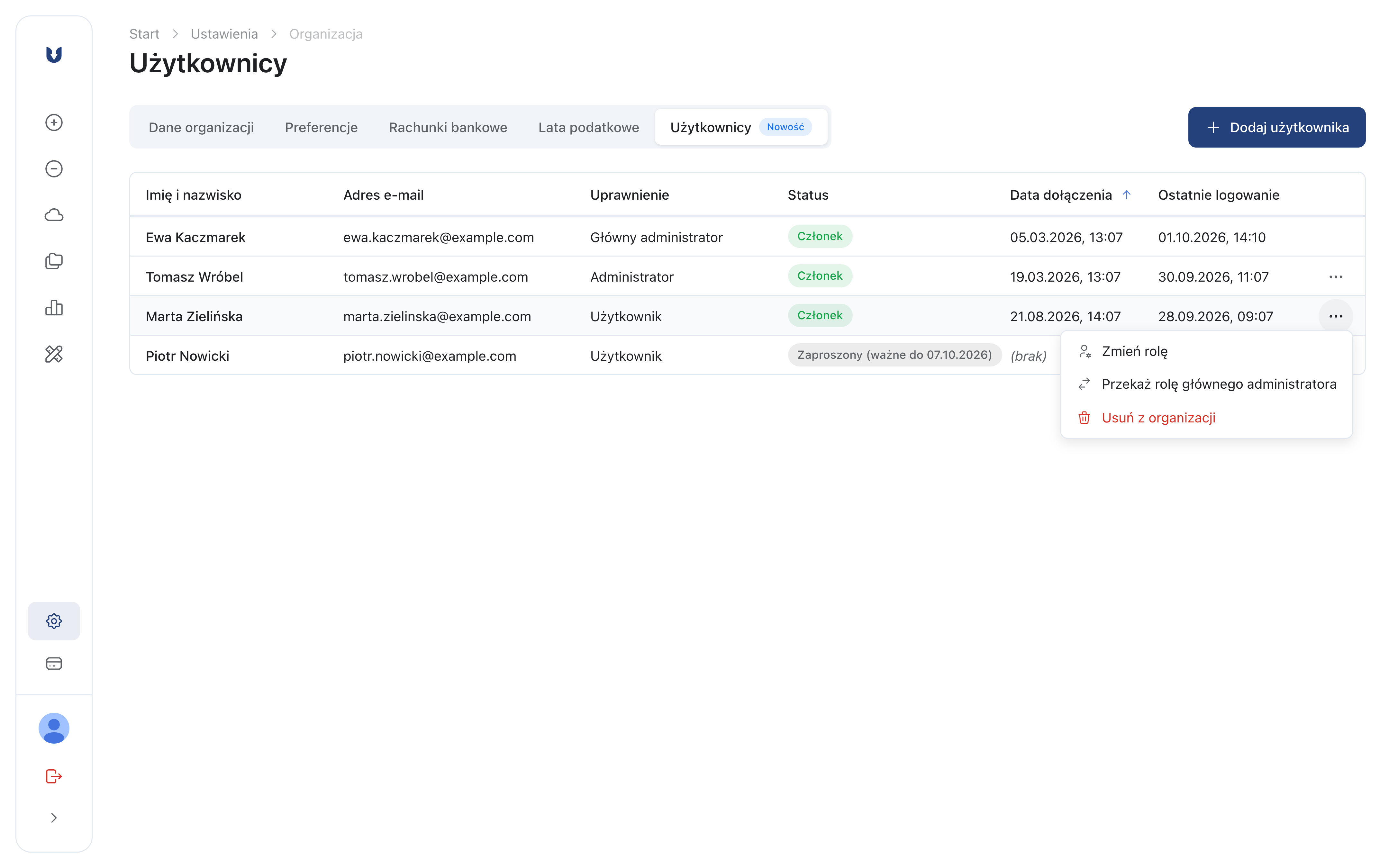Viewport: 1389px width, 868px height.
Task: Click tomasz.wrobel@example.com email cell
Action: [435, 277]
